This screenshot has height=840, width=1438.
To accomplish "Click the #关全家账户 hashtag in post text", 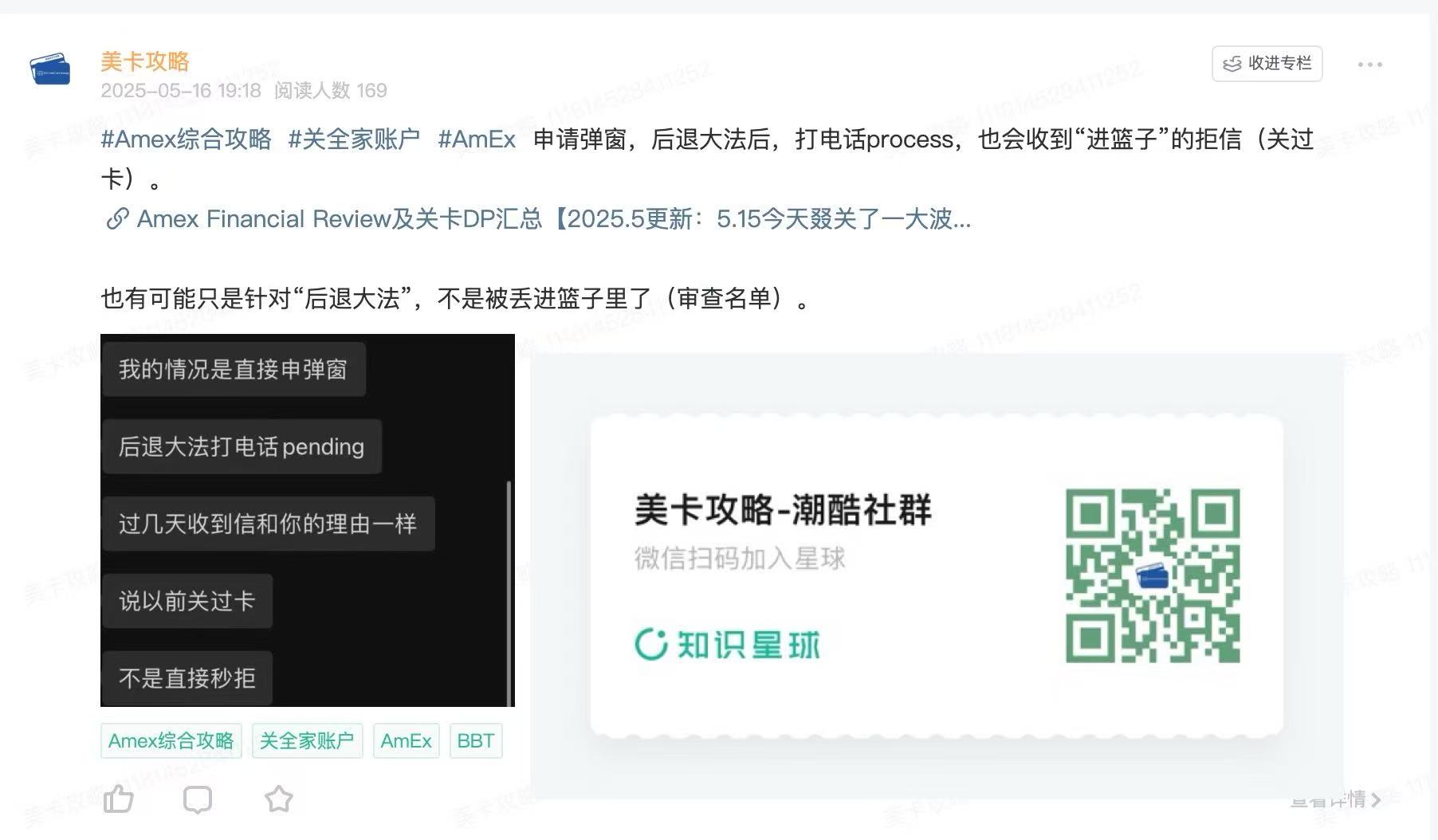I will click(354, 139).
